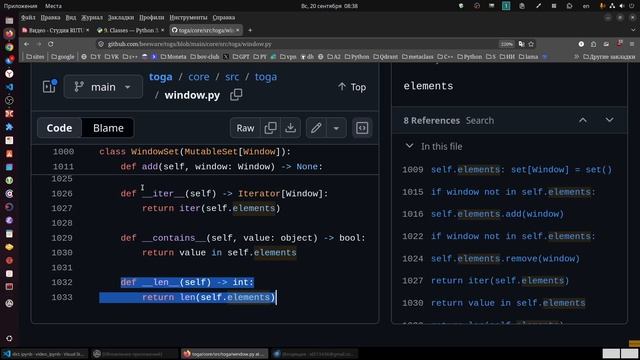Open the main branch selector dropdown

(103, 87)
